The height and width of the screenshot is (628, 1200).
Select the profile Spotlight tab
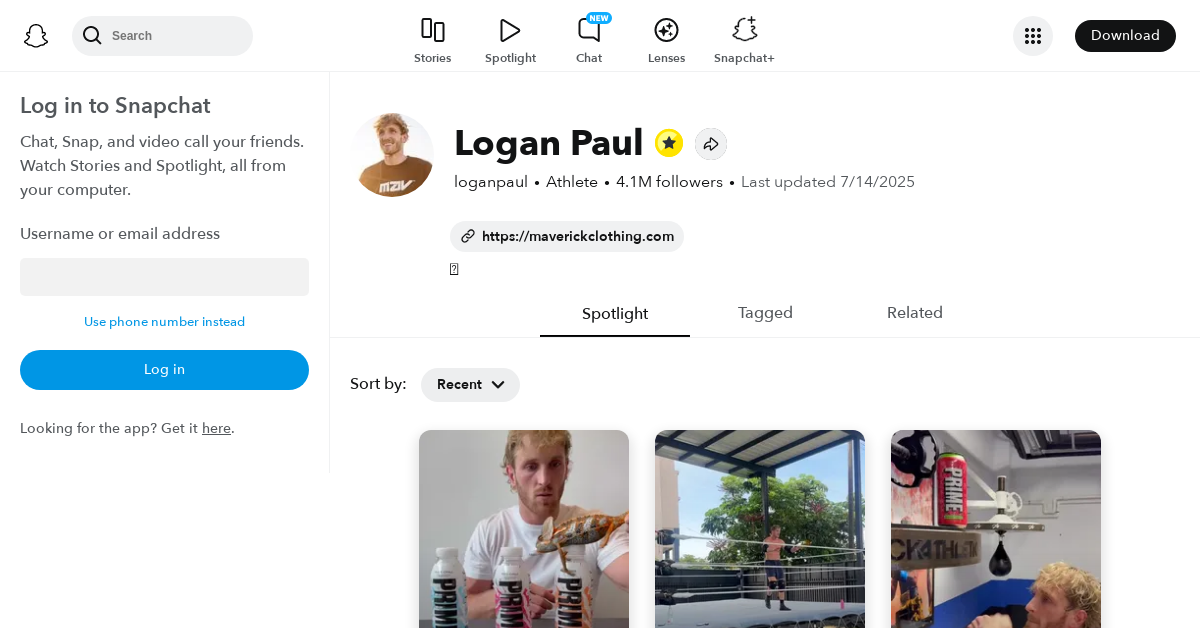[x=615, y=314]
